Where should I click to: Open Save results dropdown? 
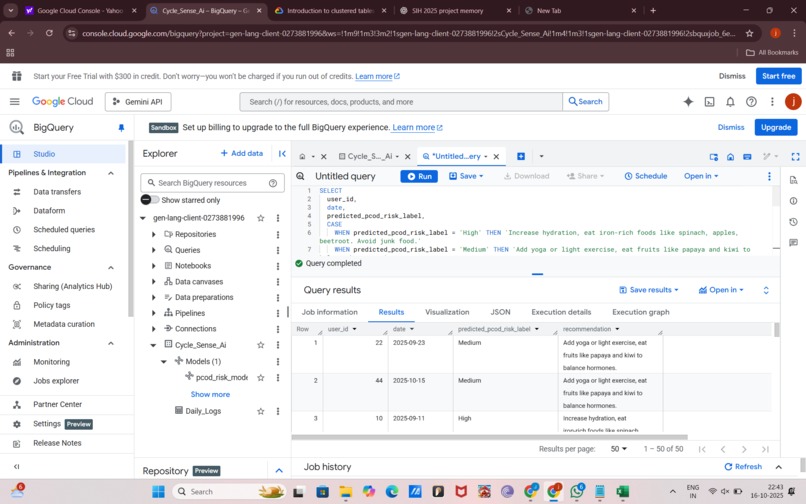tap(649, 290)
